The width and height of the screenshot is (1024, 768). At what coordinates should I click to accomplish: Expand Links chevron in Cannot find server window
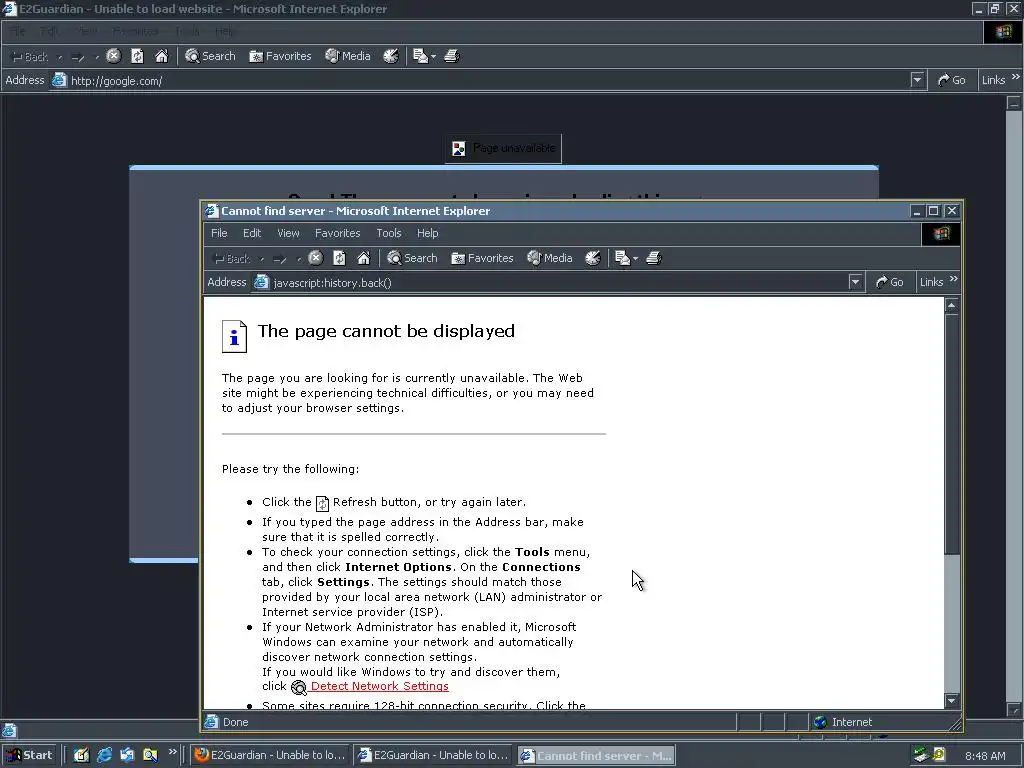click(x=953, y=280)
